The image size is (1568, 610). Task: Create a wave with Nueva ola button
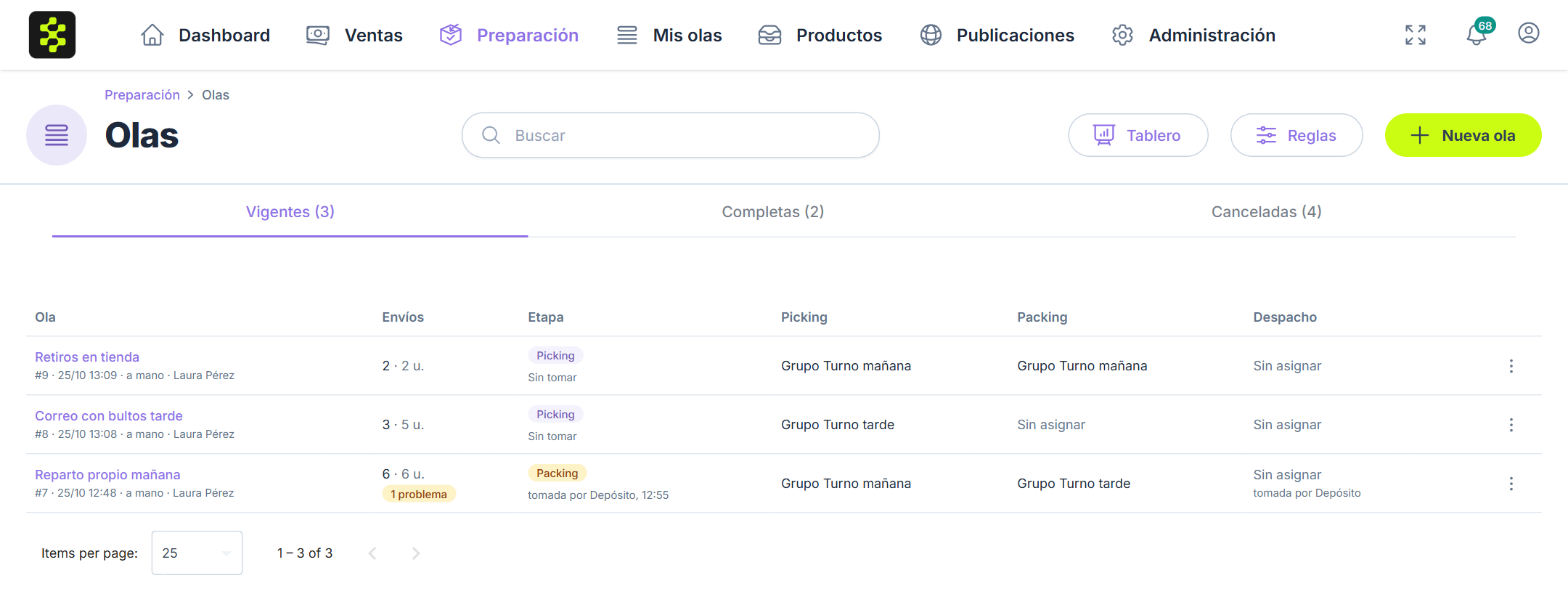click(x=1463, y=135)
